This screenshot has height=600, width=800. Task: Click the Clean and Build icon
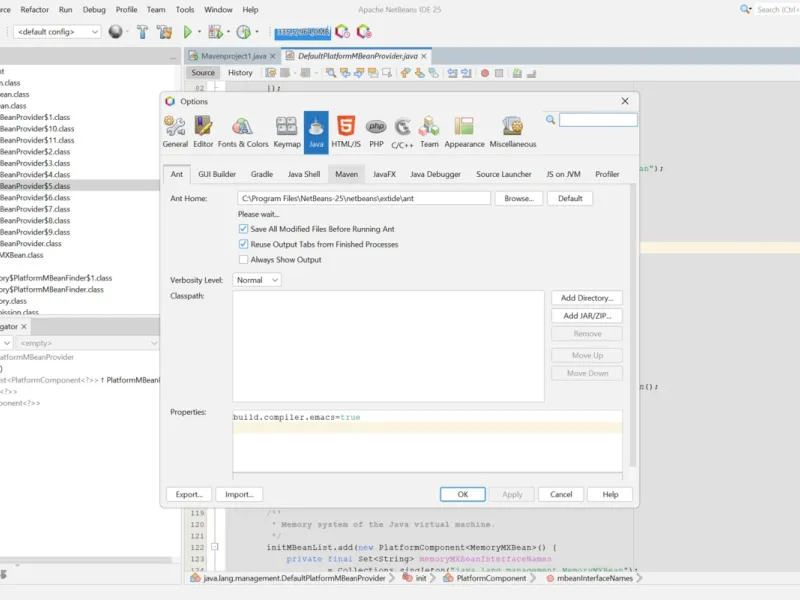point(164,32)
